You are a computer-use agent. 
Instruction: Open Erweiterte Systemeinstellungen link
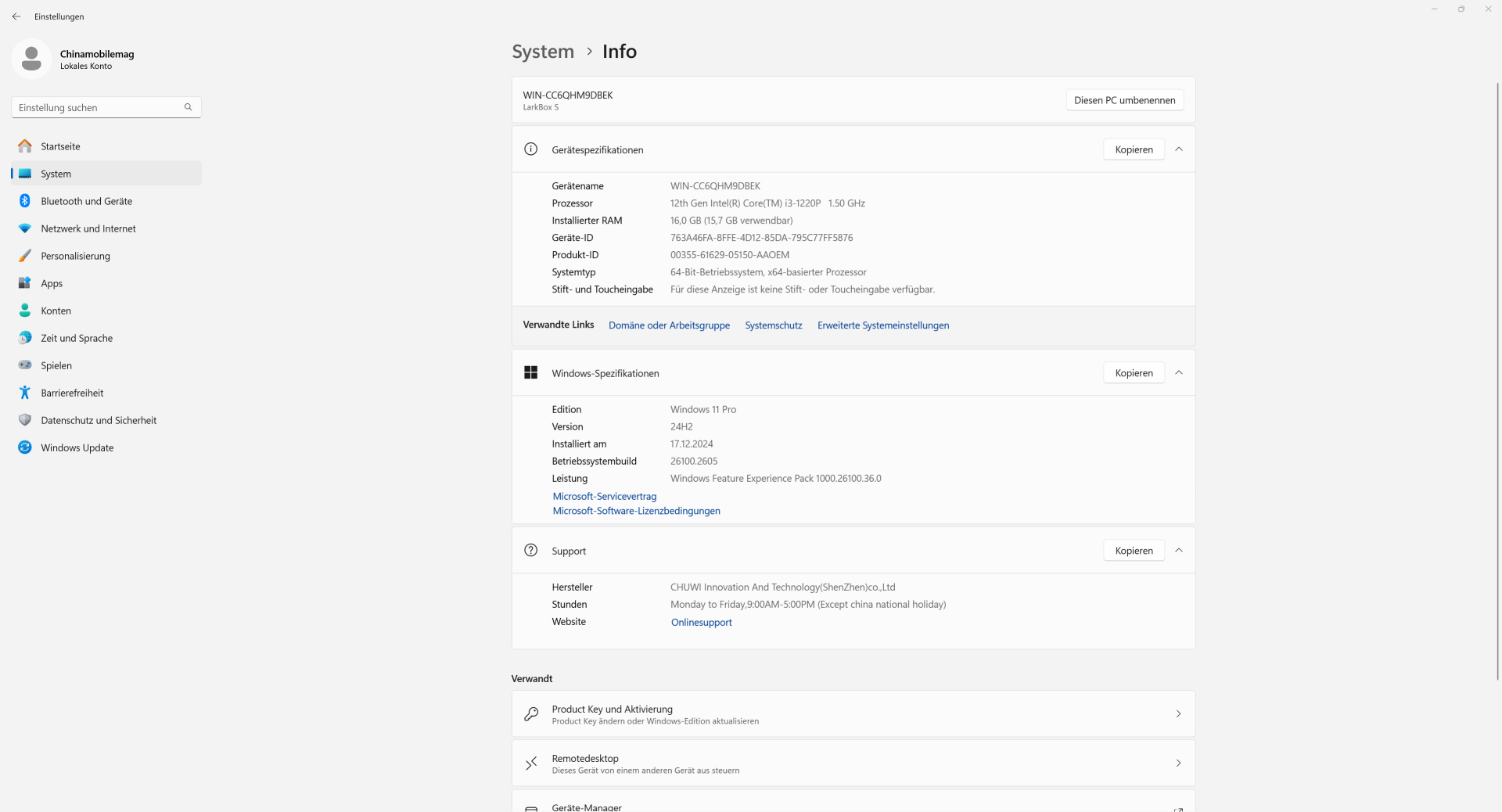pos(883,325)
